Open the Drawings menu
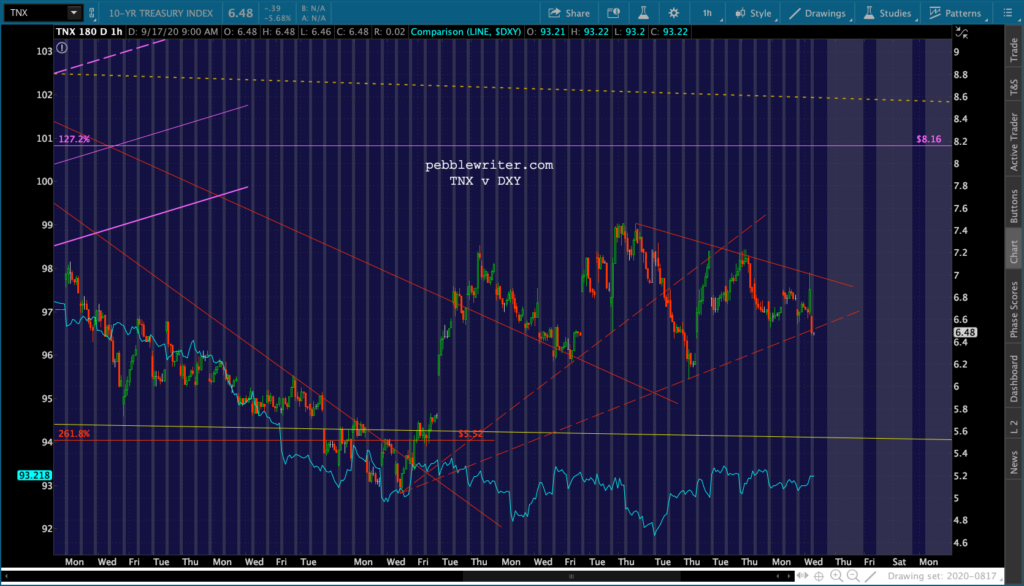This screenshot has width=1024, height=586. click(x=818, y=13)
